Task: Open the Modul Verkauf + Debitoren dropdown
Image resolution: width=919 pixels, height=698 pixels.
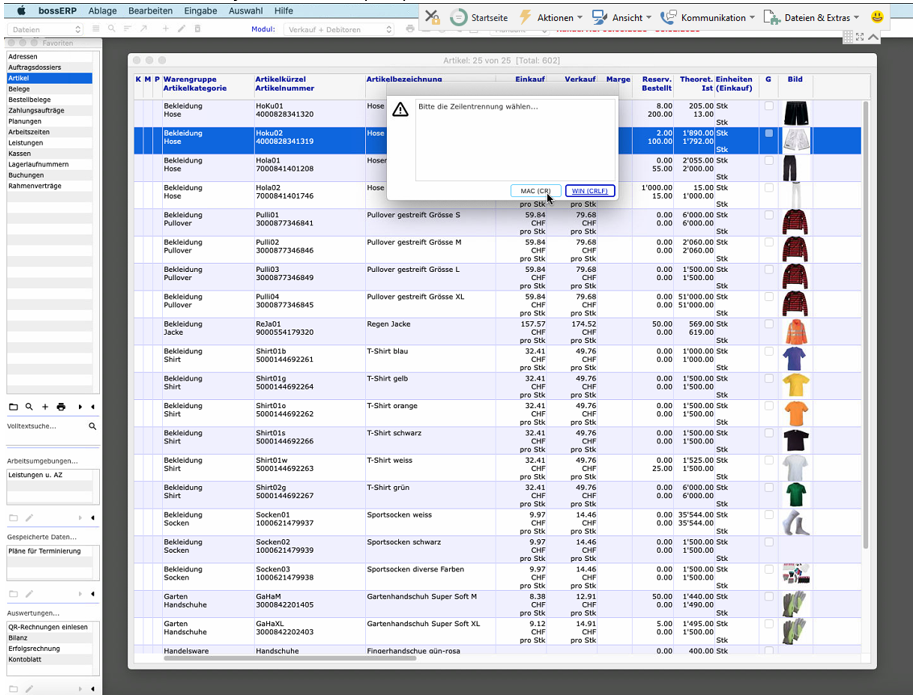Action: click(x=340, y=30)
